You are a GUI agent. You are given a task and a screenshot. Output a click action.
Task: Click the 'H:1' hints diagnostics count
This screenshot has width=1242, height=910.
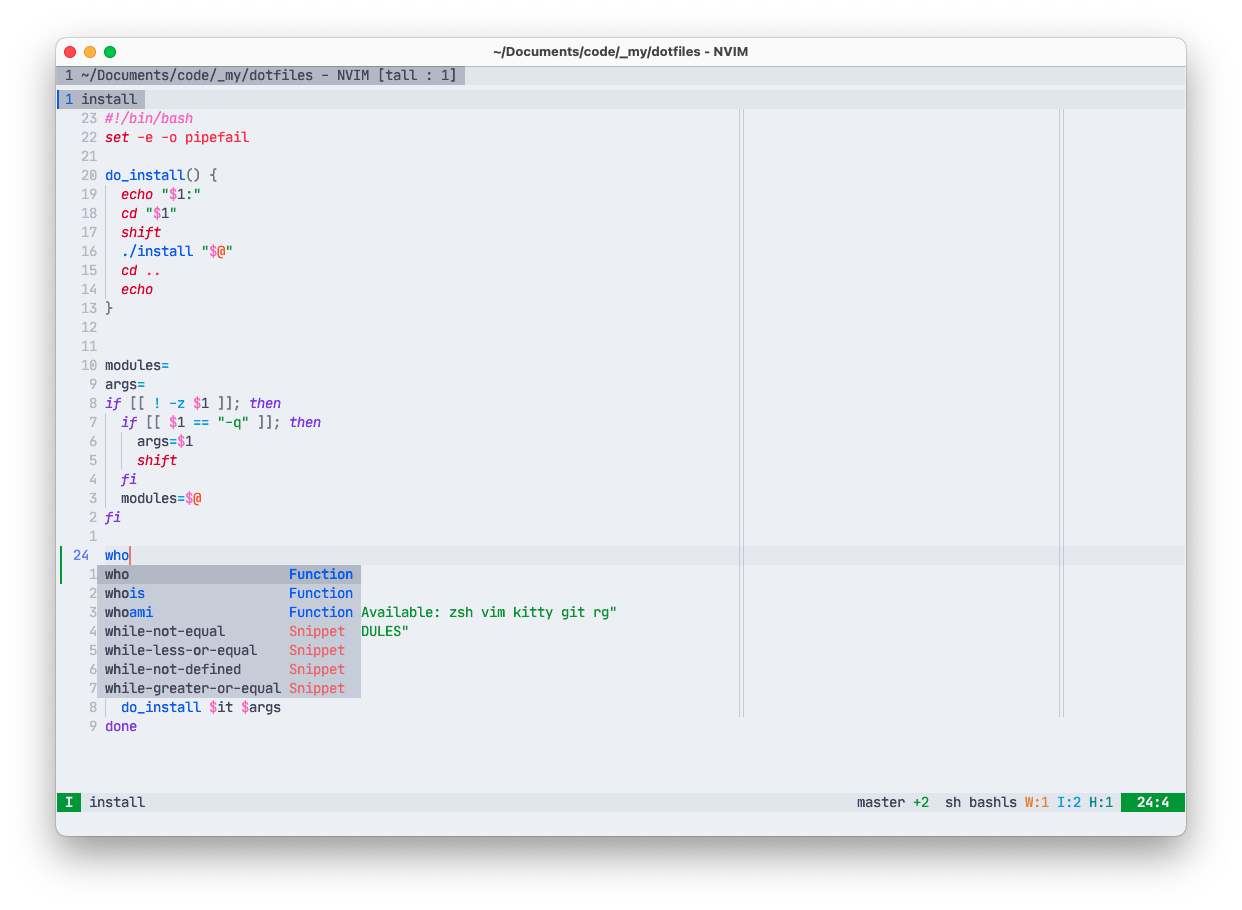(x=1101, y=802)
